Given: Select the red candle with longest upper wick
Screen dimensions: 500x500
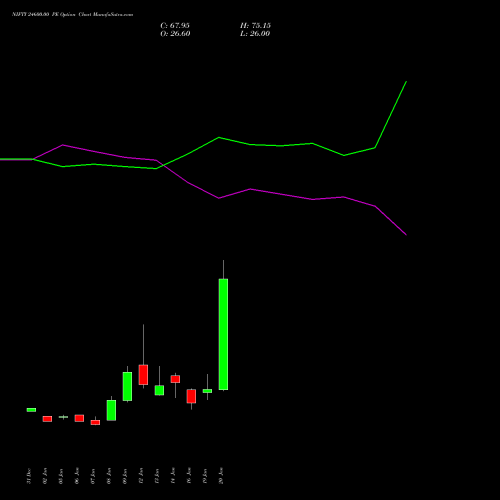Looking at the screenshot, I should (143, 375).
